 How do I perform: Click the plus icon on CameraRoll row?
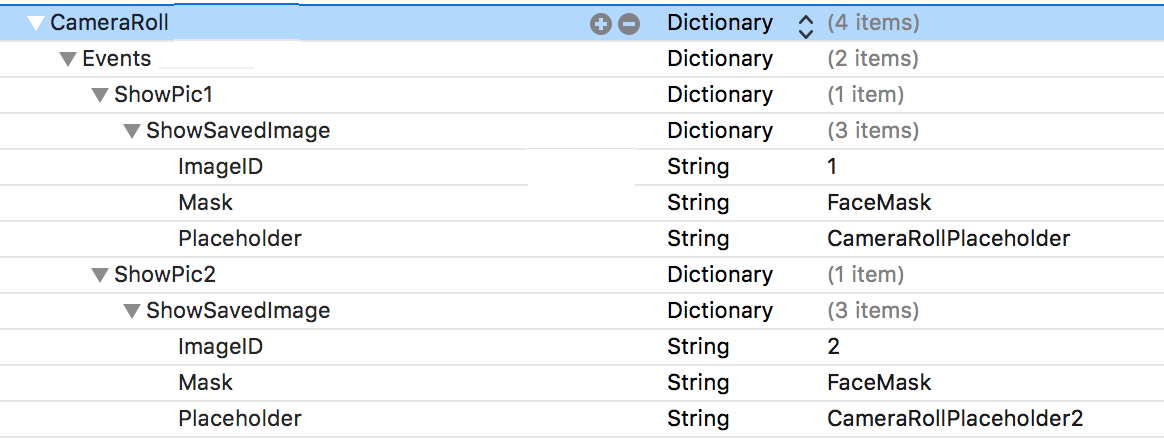tap(600, 24)
